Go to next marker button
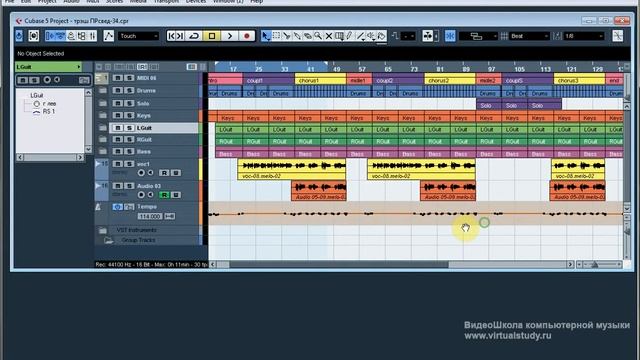 tap(180, 36)
